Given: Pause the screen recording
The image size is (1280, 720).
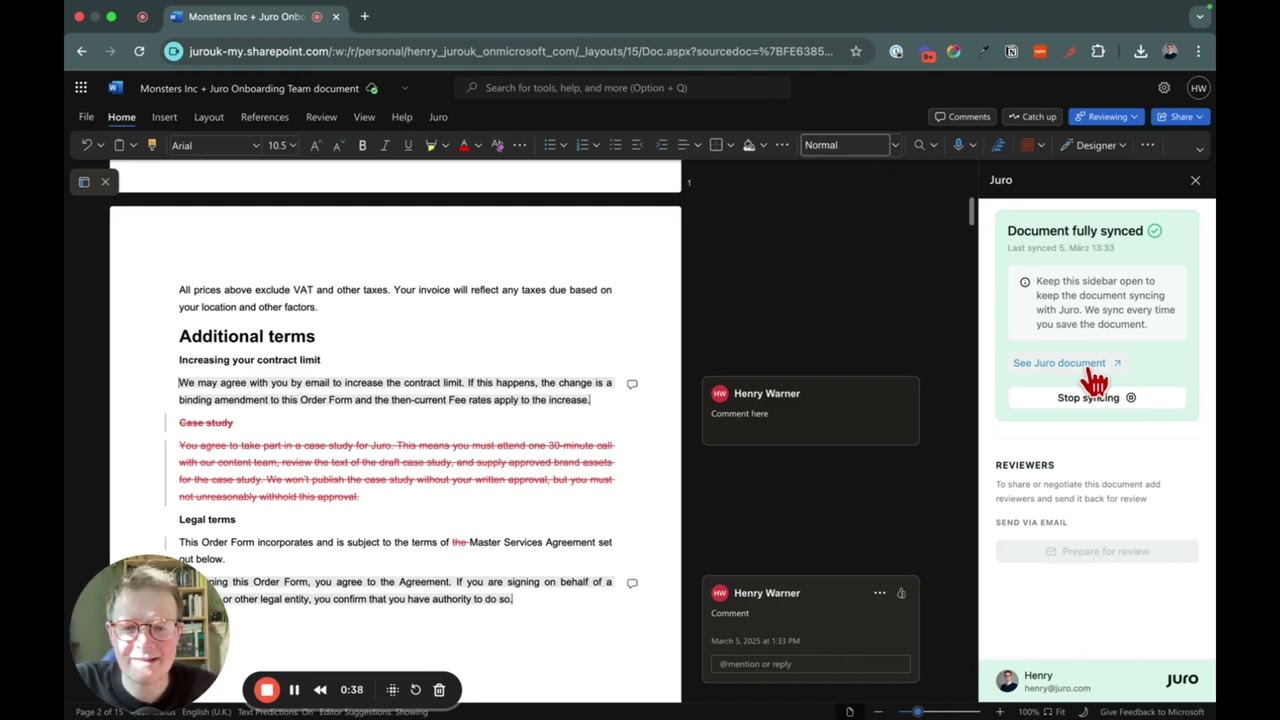Looking at the screenshot, I should 294,689.
